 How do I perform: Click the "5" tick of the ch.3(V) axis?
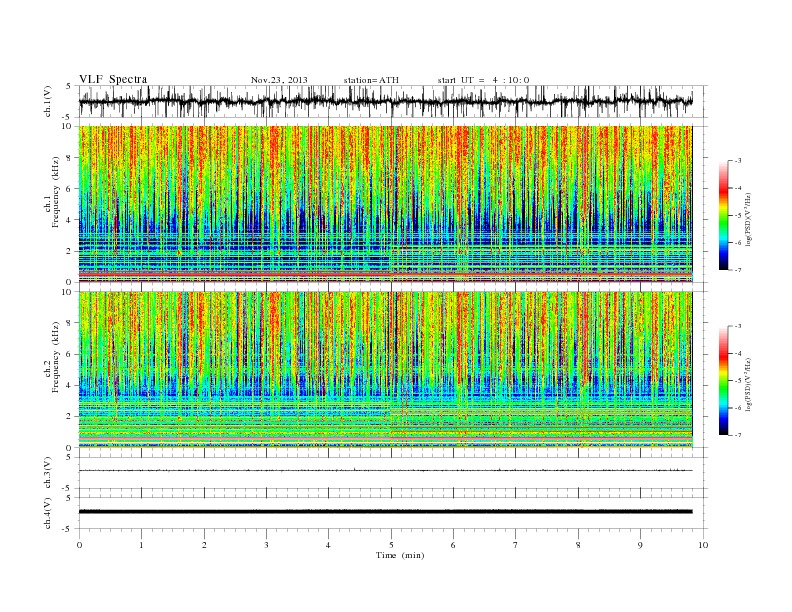point(69,457)
